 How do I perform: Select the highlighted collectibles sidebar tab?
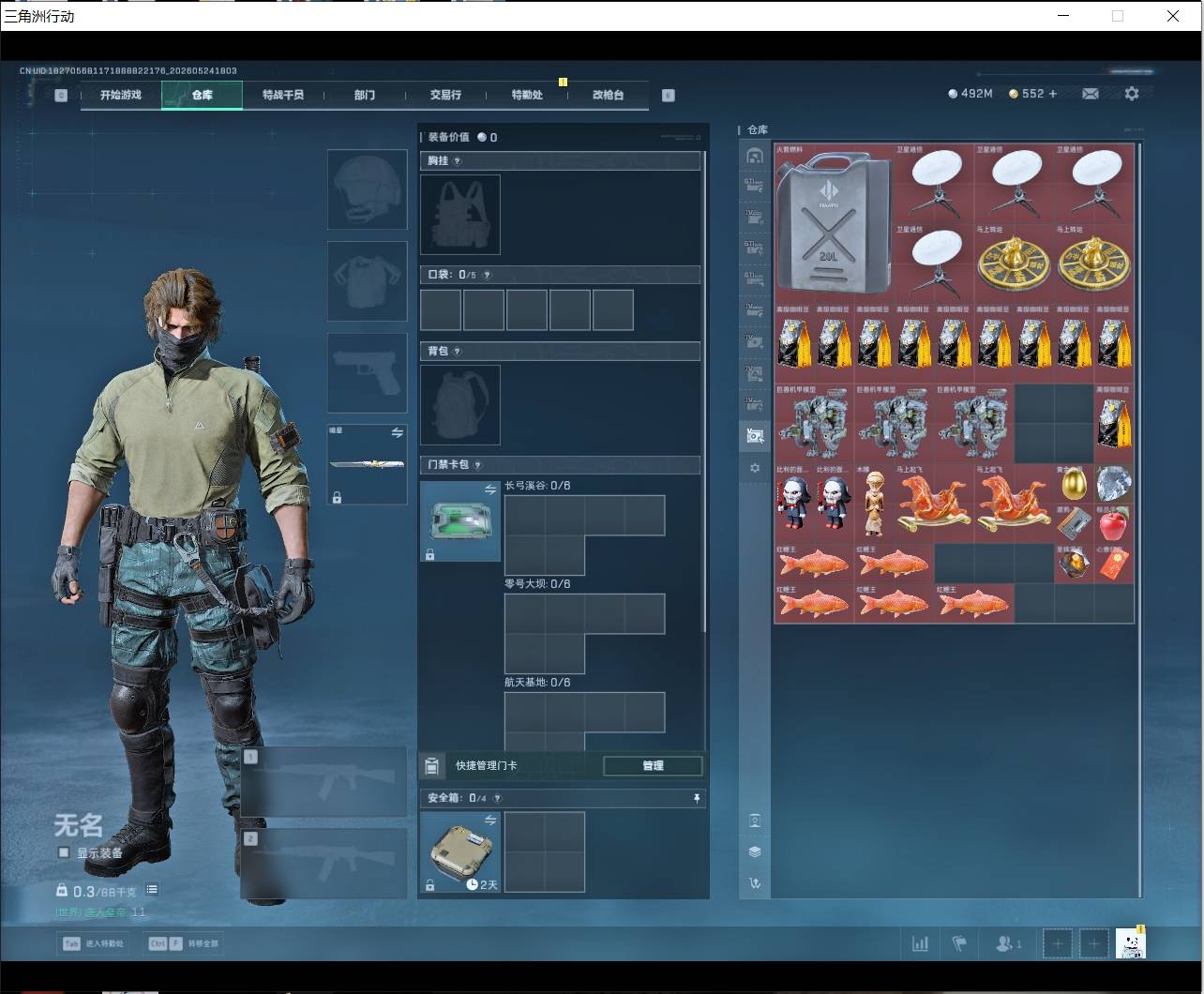click(755, 435)
